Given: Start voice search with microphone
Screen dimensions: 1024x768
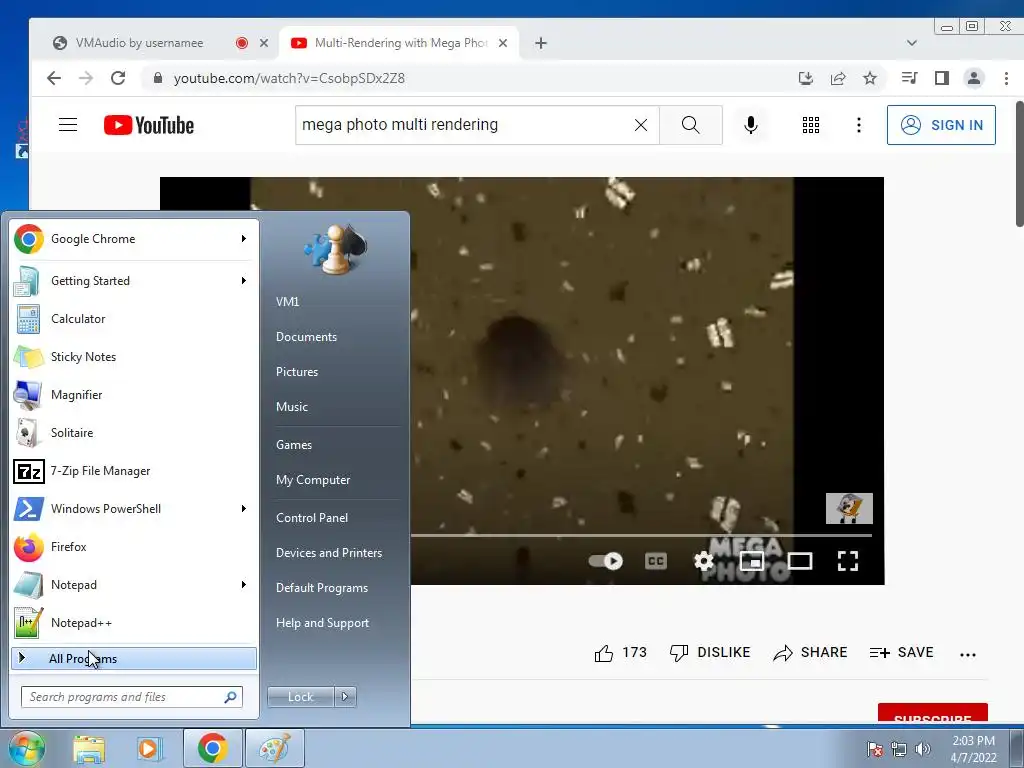Looking at the screenshot, I should [751, 125].
